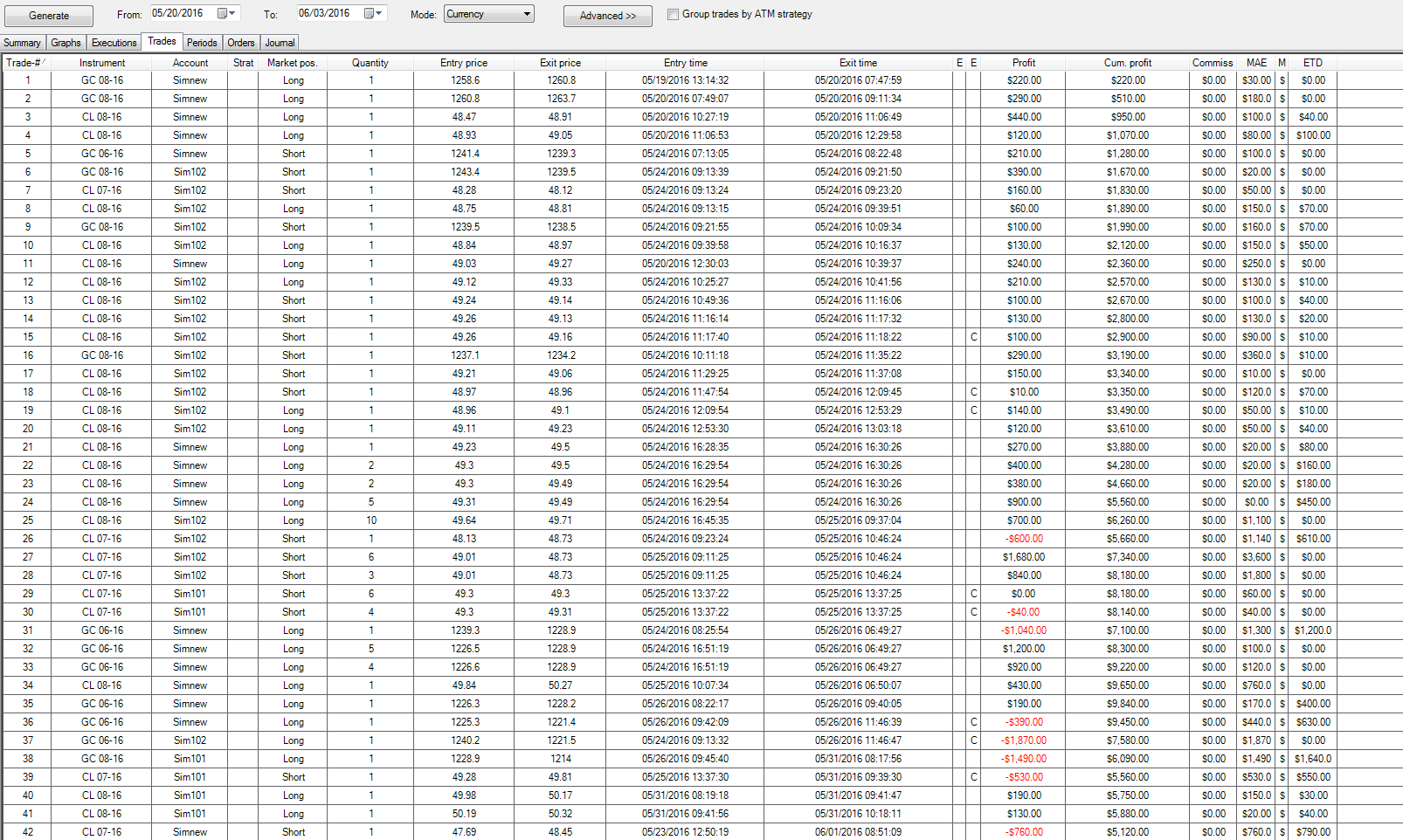Go to the Periods tab
This screenshot has width=1403, height=840.
point(202,43)
